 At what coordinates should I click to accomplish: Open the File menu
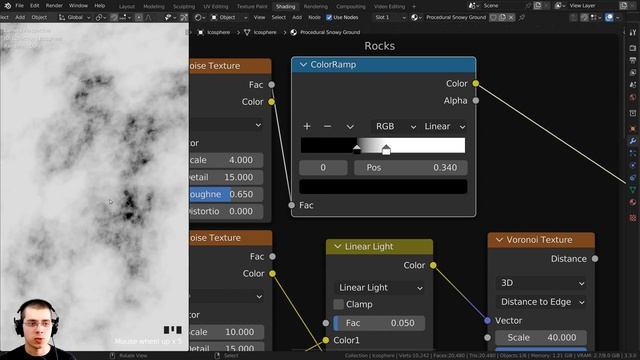click(19, 6)
